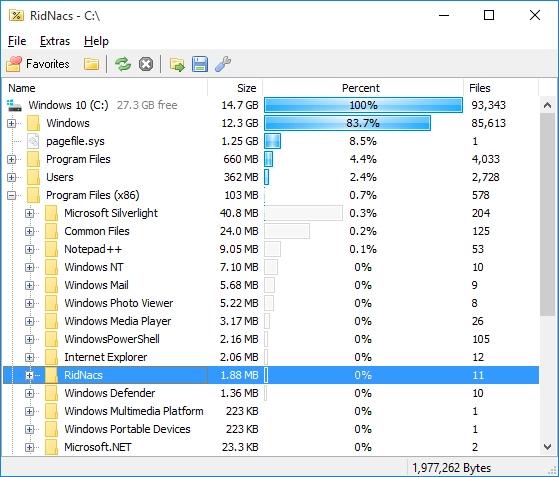Stop scanning with the gray X icon
The height and width of the screenshot is (477, 559).
click(x=146, y=64)
